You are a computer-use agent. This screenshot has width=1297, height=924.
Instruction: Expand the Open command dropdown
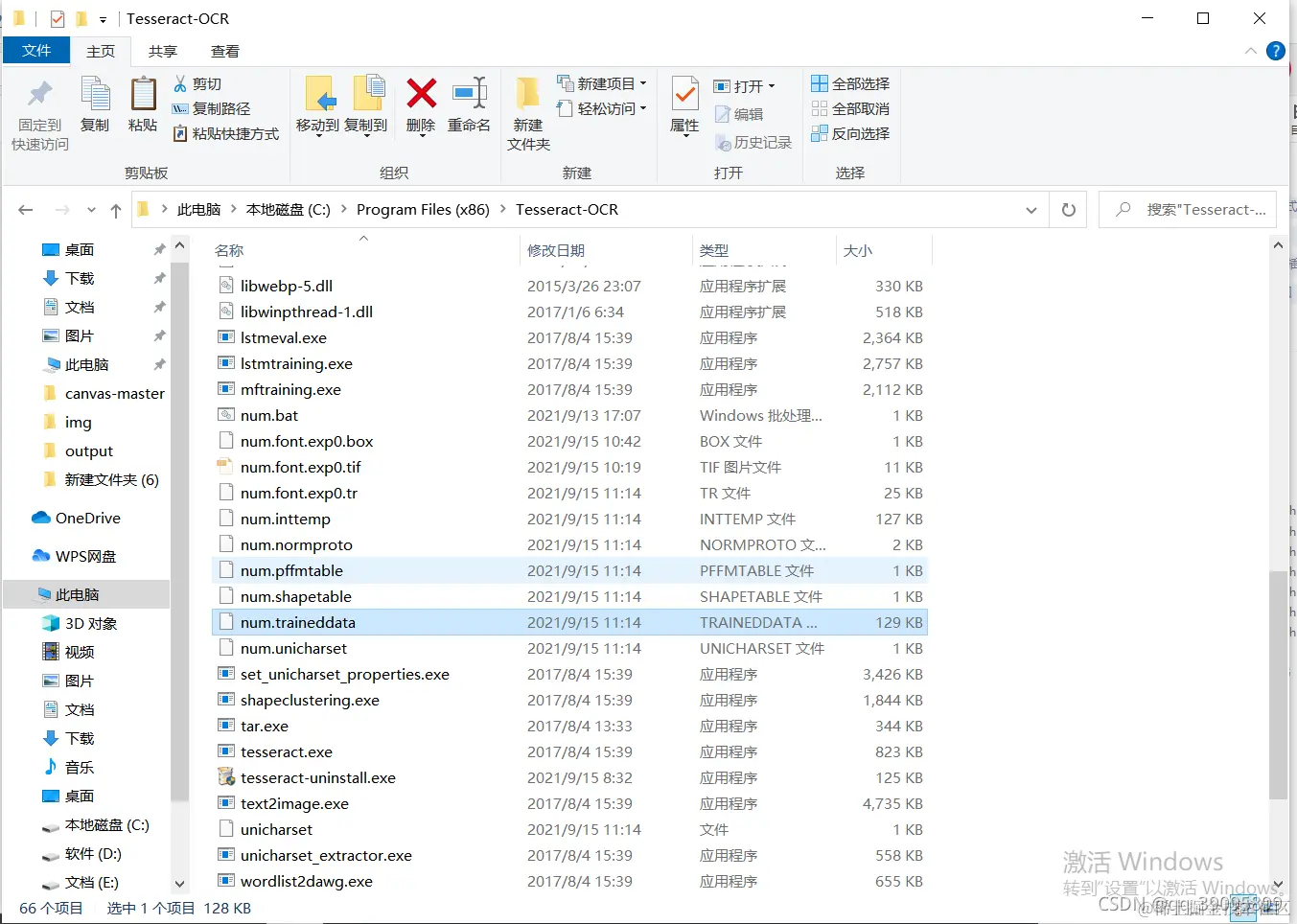pos(772,87)
